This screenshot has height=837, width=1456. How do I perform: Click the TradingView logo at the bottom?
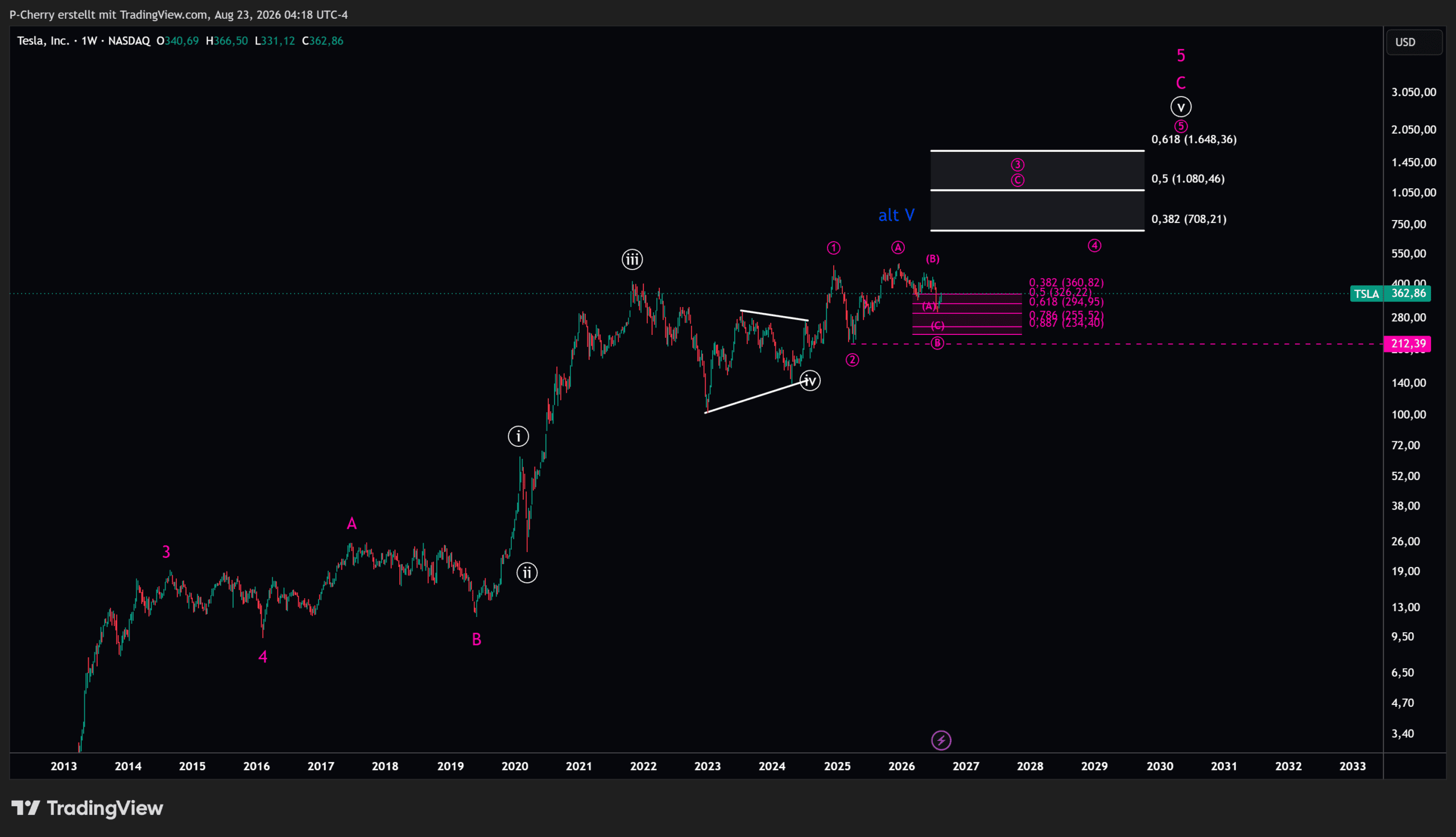88,807
